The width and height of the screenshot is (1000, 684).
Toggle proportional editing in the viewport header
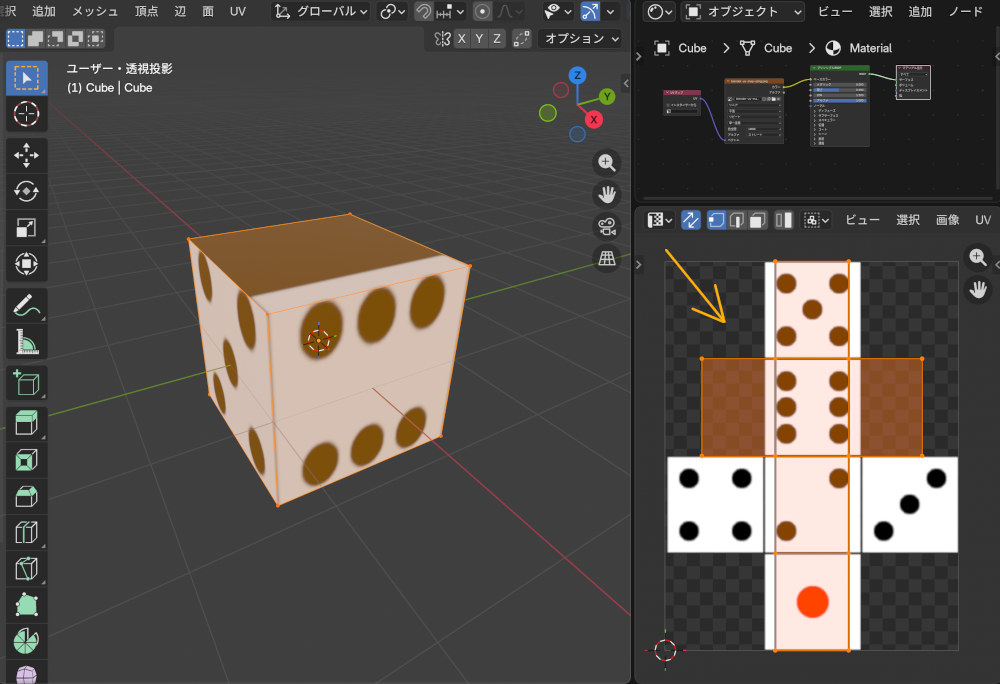481,11
